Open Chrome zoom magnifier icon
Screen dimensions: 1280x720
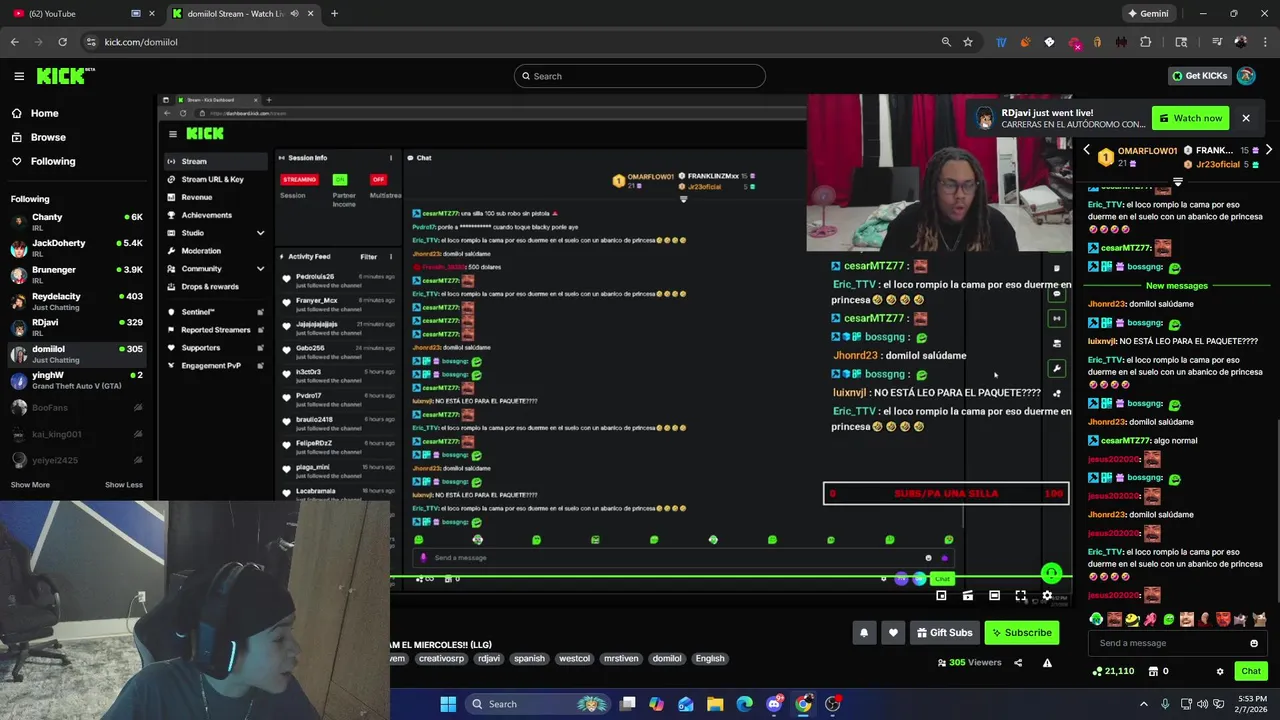tap(946, 42)
